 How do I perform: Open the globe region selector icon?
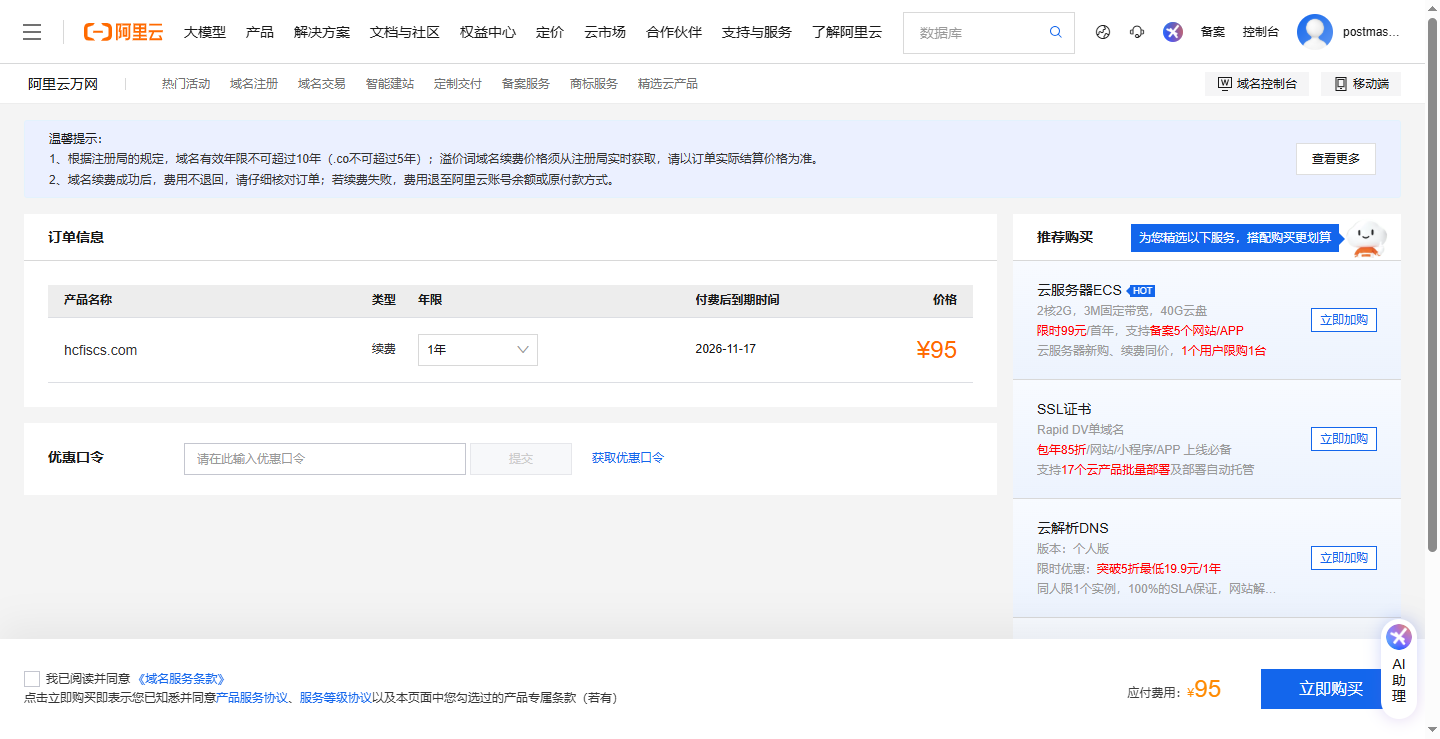tap(1103, 32)
